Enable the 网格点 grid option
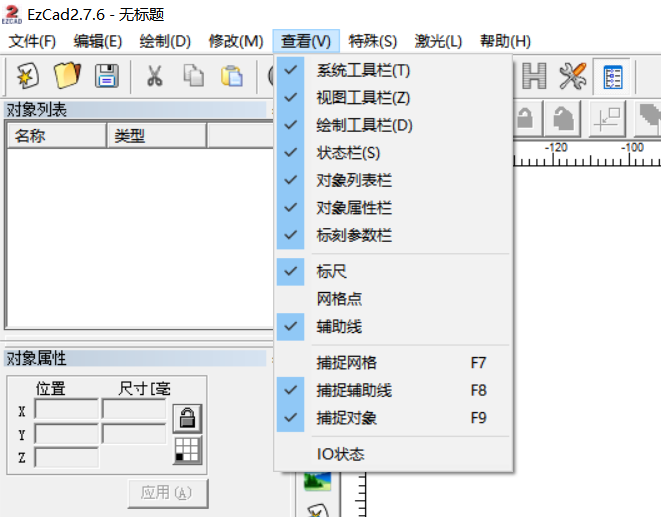The image size is (661, 517). tap(393, 299)
